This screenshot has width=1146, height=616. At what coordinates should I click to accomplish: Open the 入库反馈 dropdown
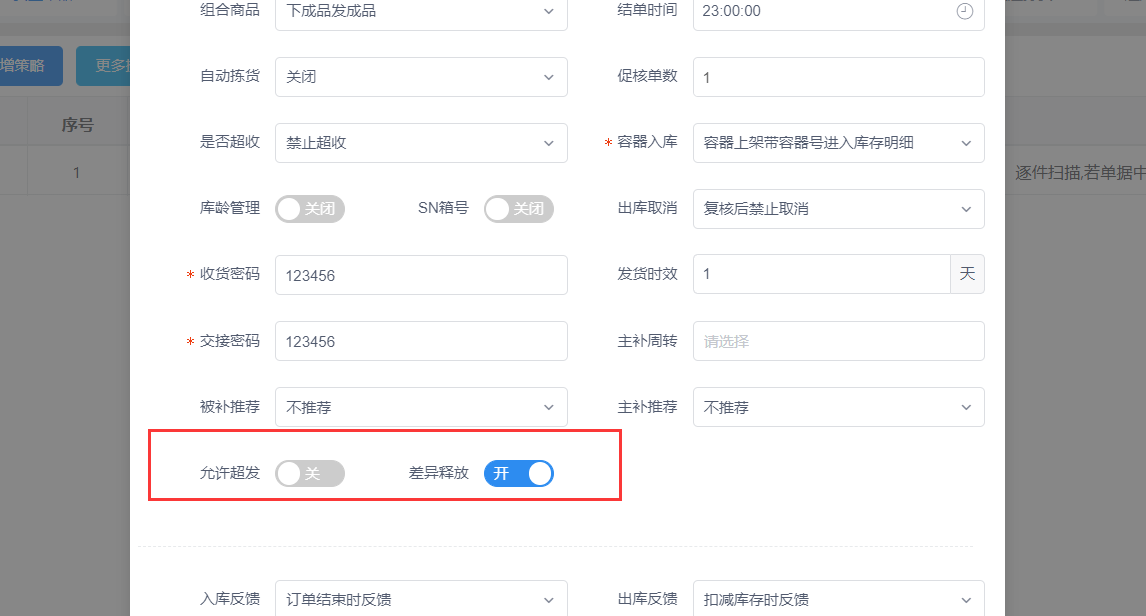pos(421,598)
